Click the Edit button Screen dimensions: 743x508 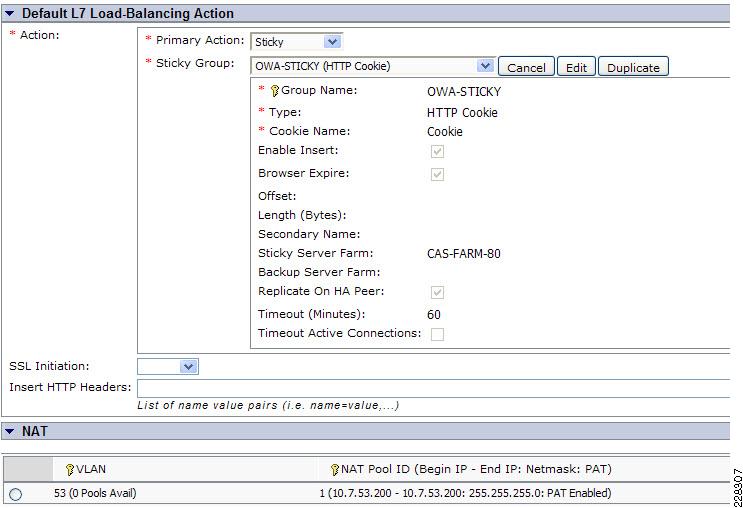(x=576, y=67)
